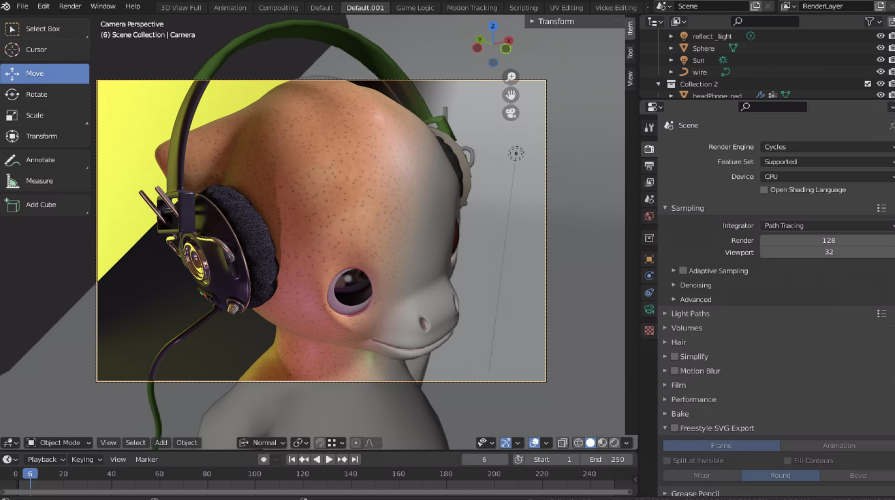Screen dimensions: 895x500
Task: Toggle X-ray view in viewport header
Action: 562,443
